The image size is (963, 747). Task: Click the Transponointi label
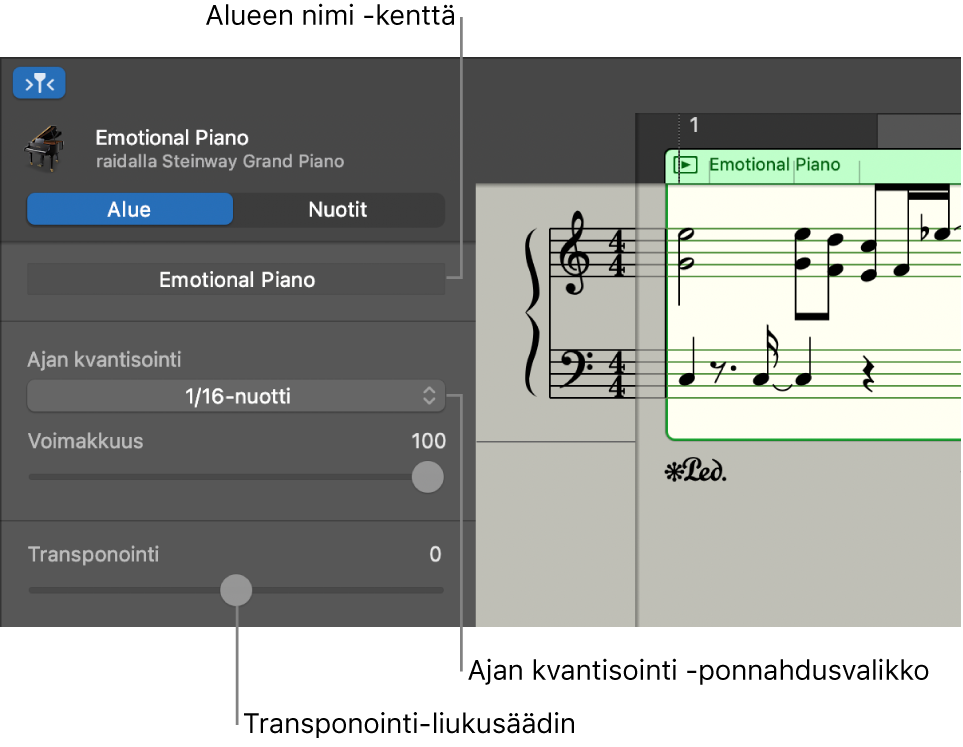click(x=93, y=555)
